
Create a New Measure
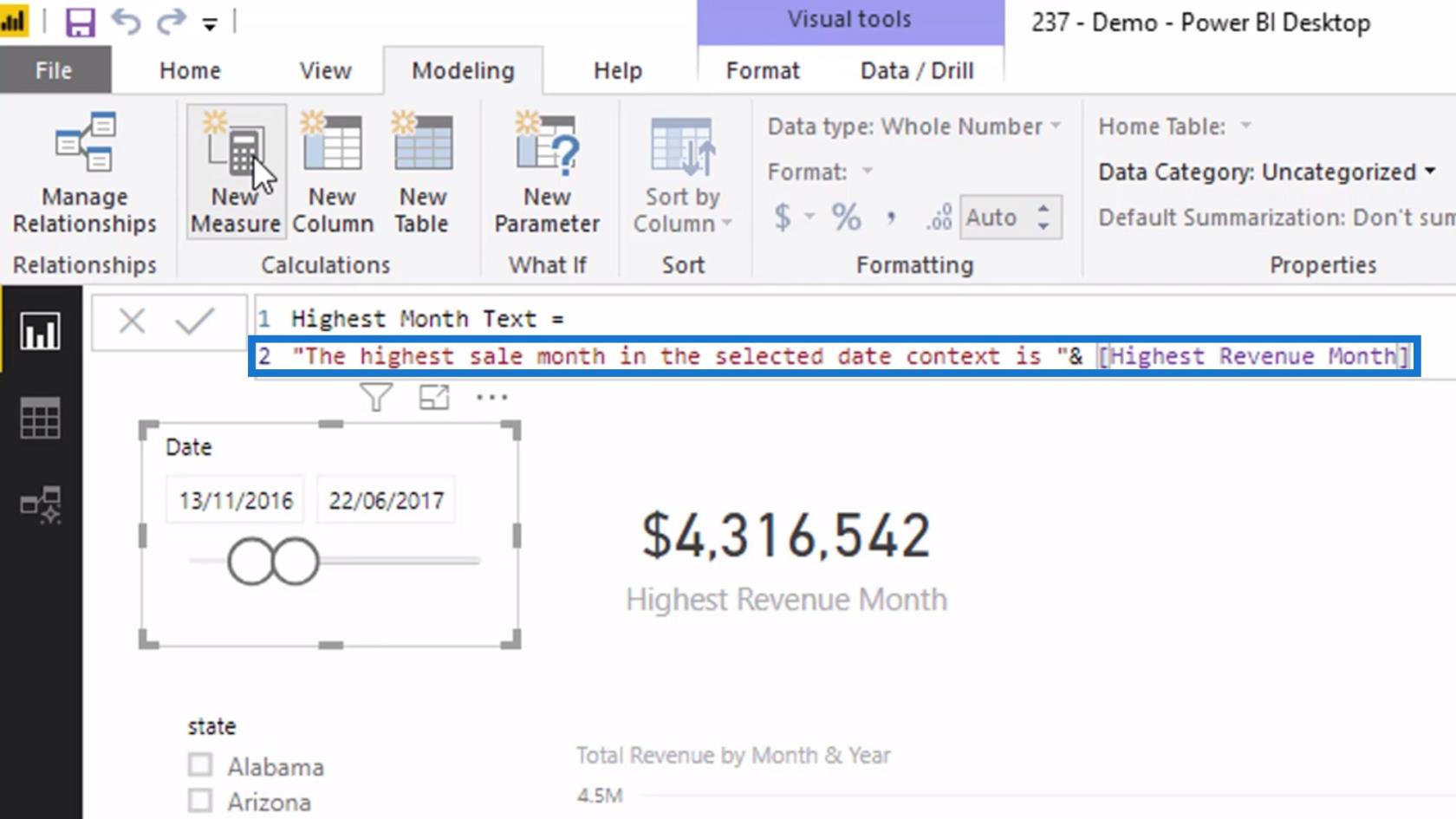[x=236, y=172]
